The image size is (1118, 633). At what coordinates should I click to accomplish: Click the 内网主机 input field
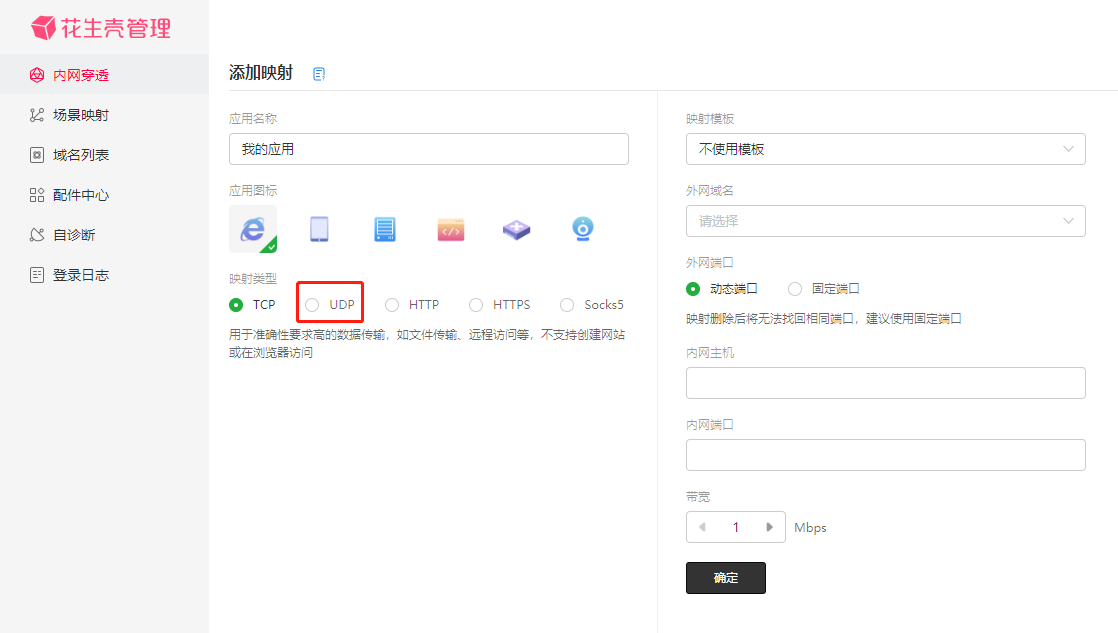[886, 383]
